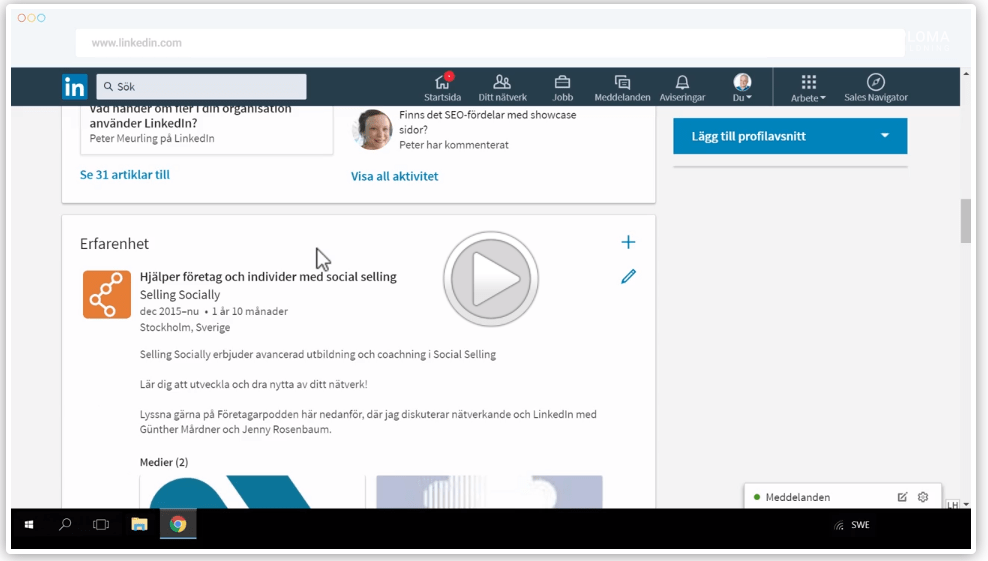Click Visa all aktivitet link
This screenshot has width=988, height=561.
click(x=394, y=176)
